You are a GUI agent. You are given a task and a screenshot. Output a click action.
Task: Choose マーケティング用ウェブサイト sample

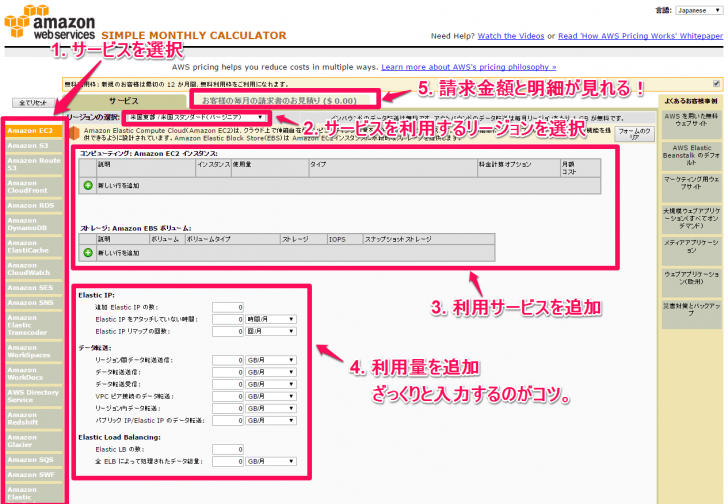click(691, 187)
